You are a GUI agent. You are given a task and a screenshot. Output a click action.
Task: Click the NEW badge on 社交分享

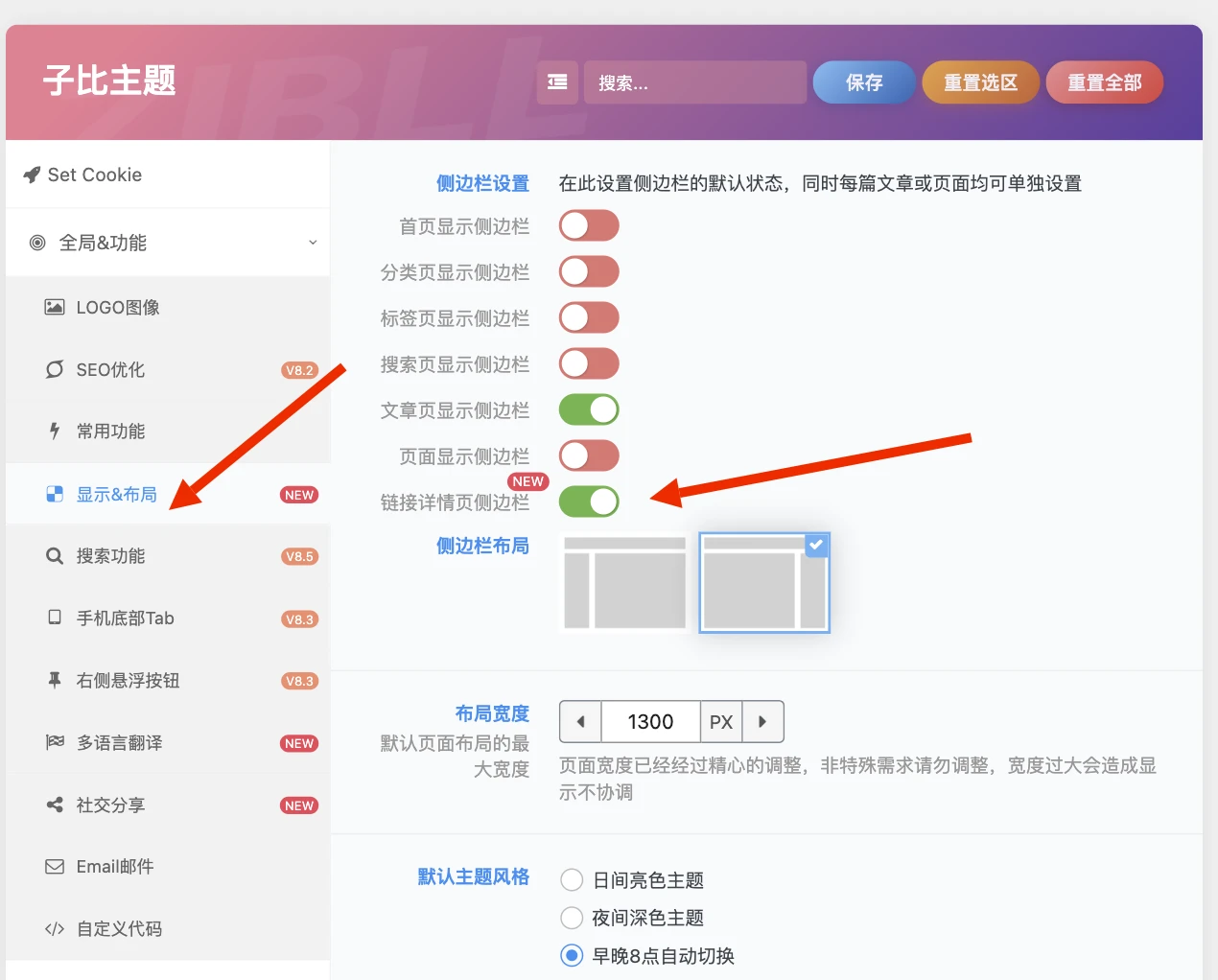click(x=299, y=805)
